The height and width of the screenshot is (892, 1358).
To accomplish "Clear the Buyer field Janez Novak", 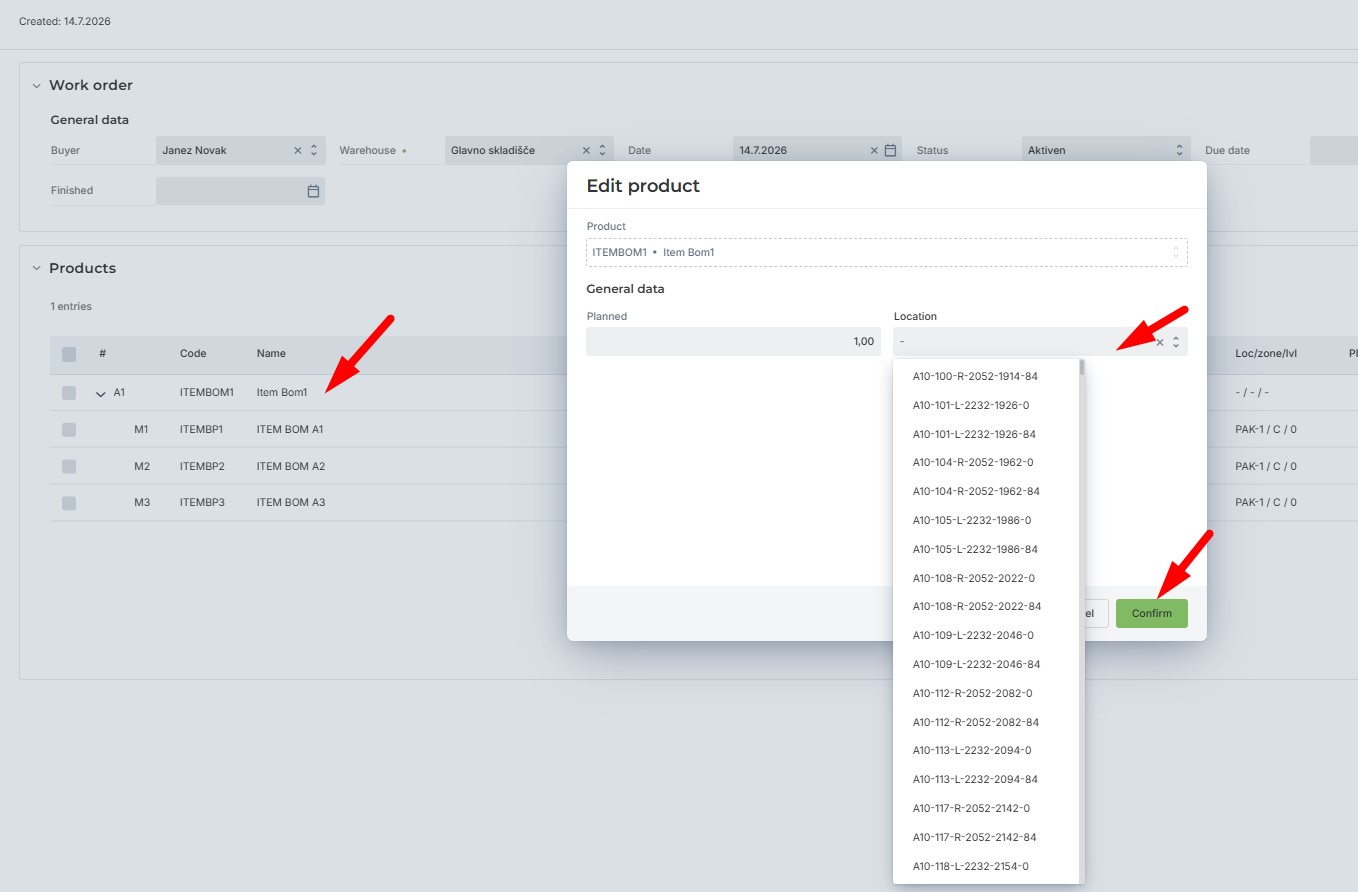I will click(297, 150).
